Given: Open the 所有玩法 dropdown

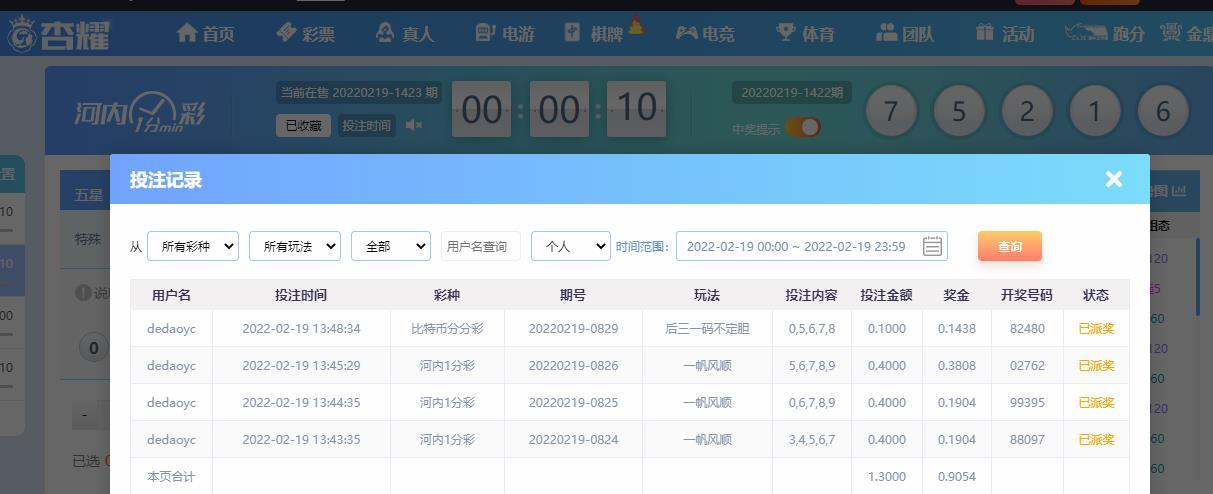Looking at the screenshot, I should coord(295,246).
